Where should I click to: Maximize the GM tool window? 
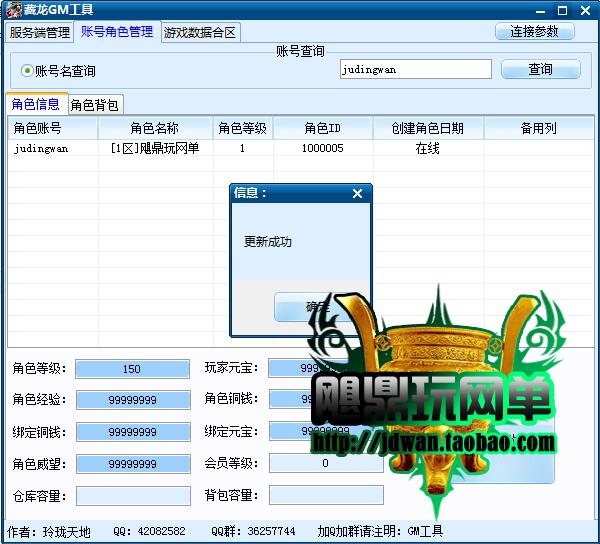click(564, 10)
